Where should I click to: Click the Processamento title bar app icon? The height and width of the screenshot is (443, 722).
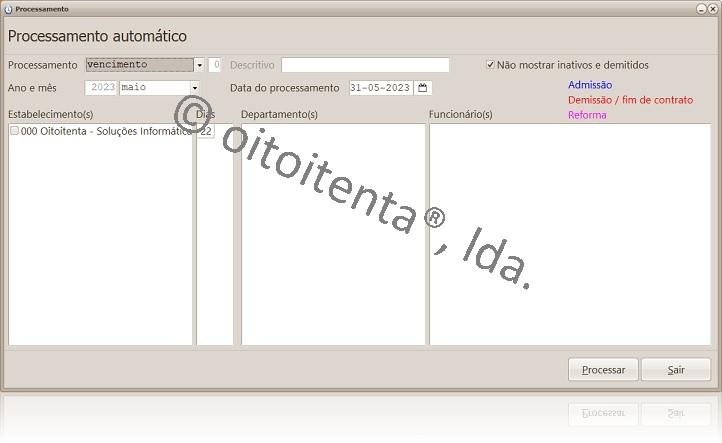[x=8, y=8]
